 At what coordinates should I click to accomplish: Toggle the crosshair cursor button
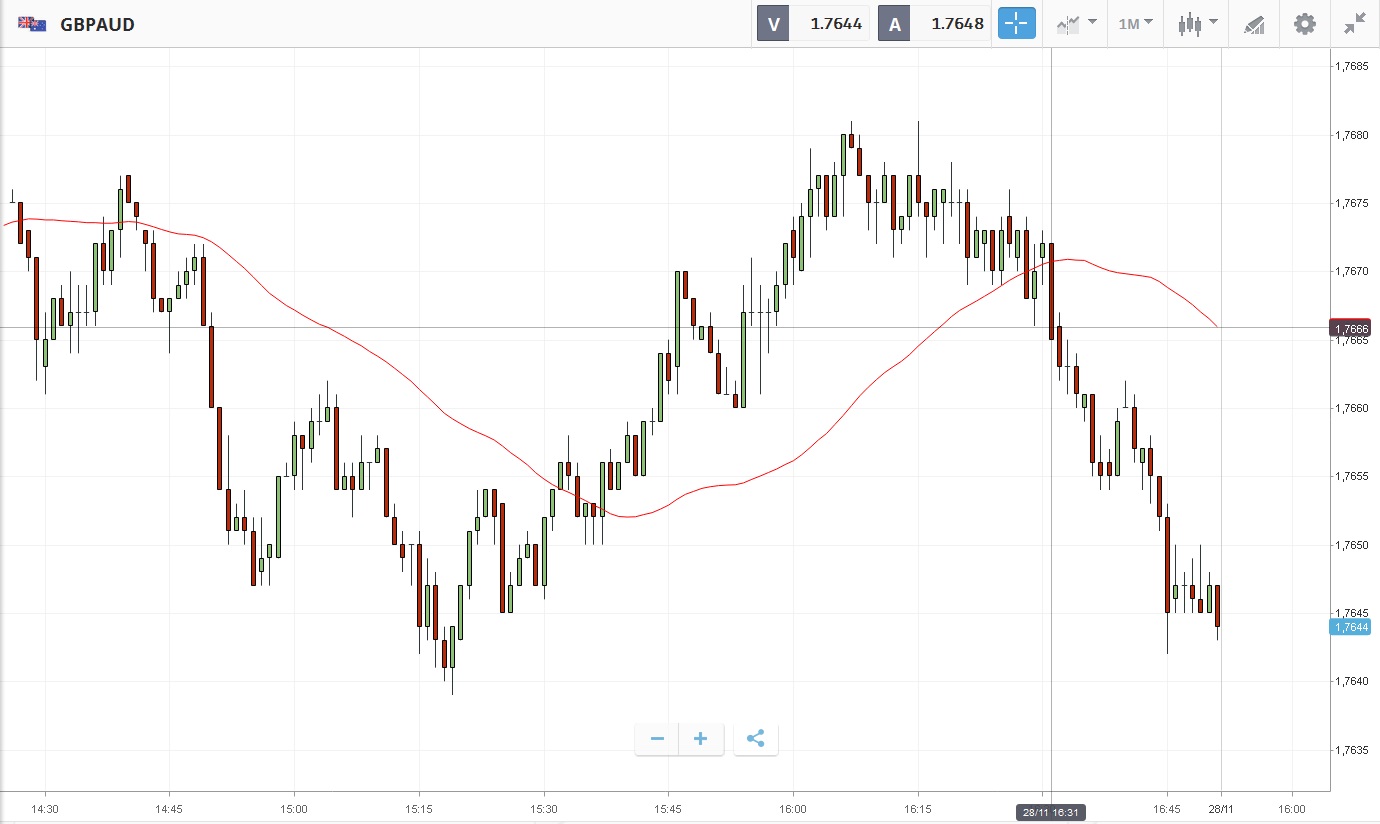coord(1016,24)
